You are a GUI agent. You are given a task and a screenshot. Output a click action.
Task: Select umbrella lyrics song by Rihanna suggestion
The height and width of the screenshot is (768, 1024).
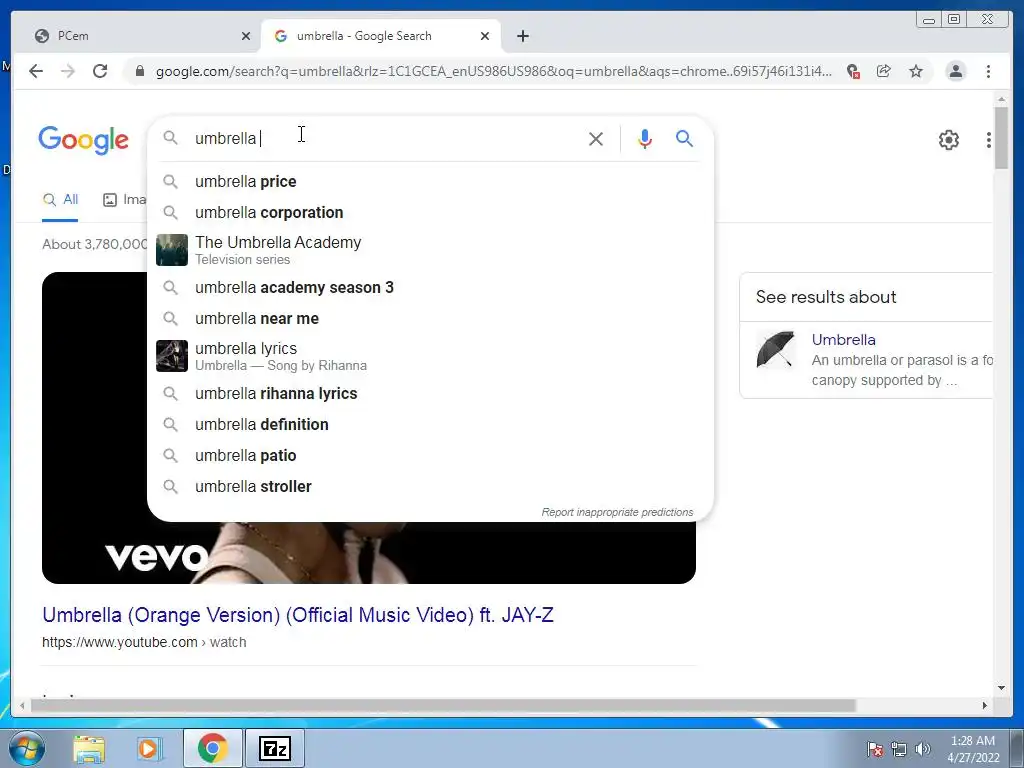coord(430,356)
